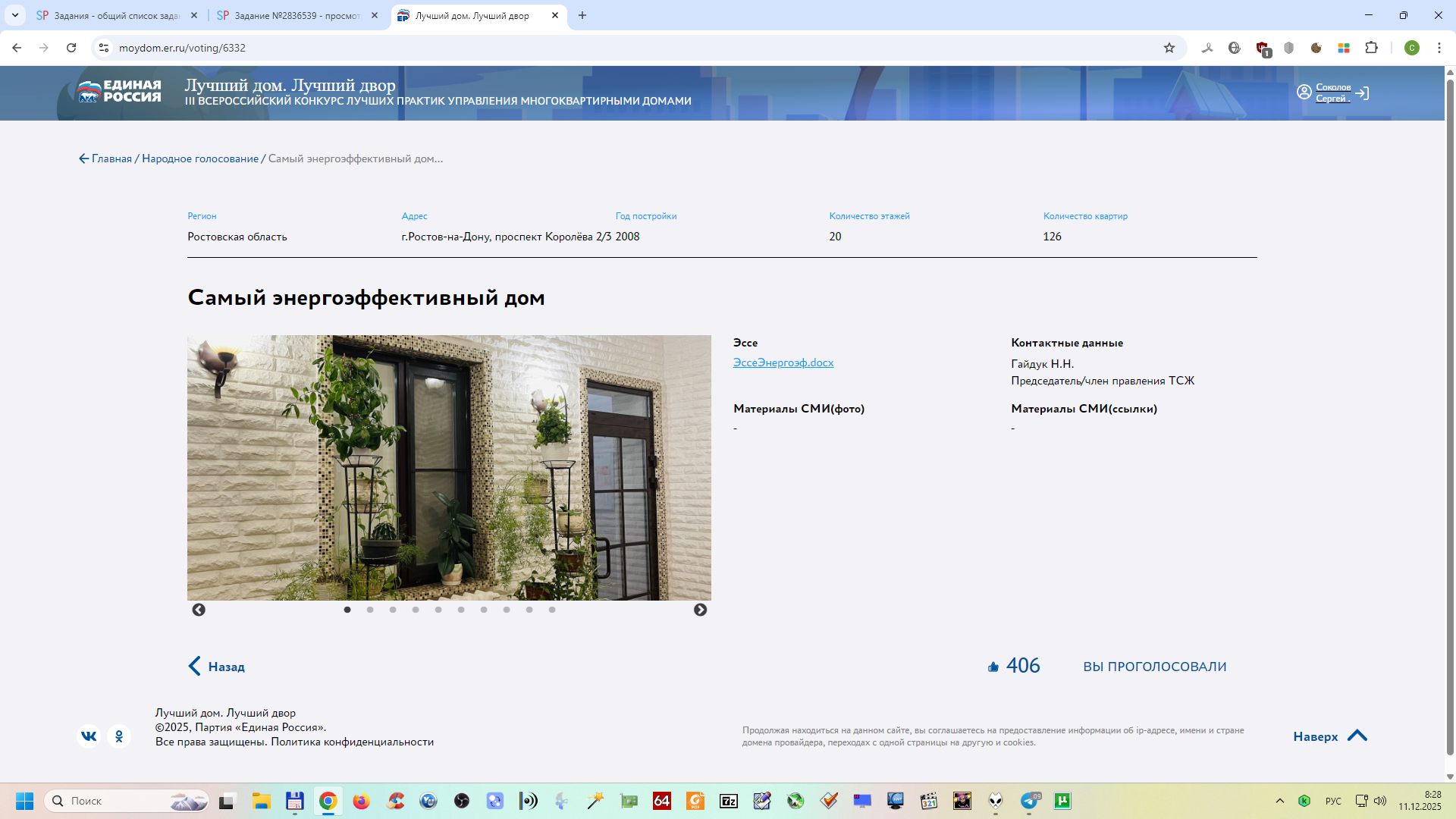Click the Odnoklassniki social icon
Viewport: 1456px width, 819px height.
(119, 736)
